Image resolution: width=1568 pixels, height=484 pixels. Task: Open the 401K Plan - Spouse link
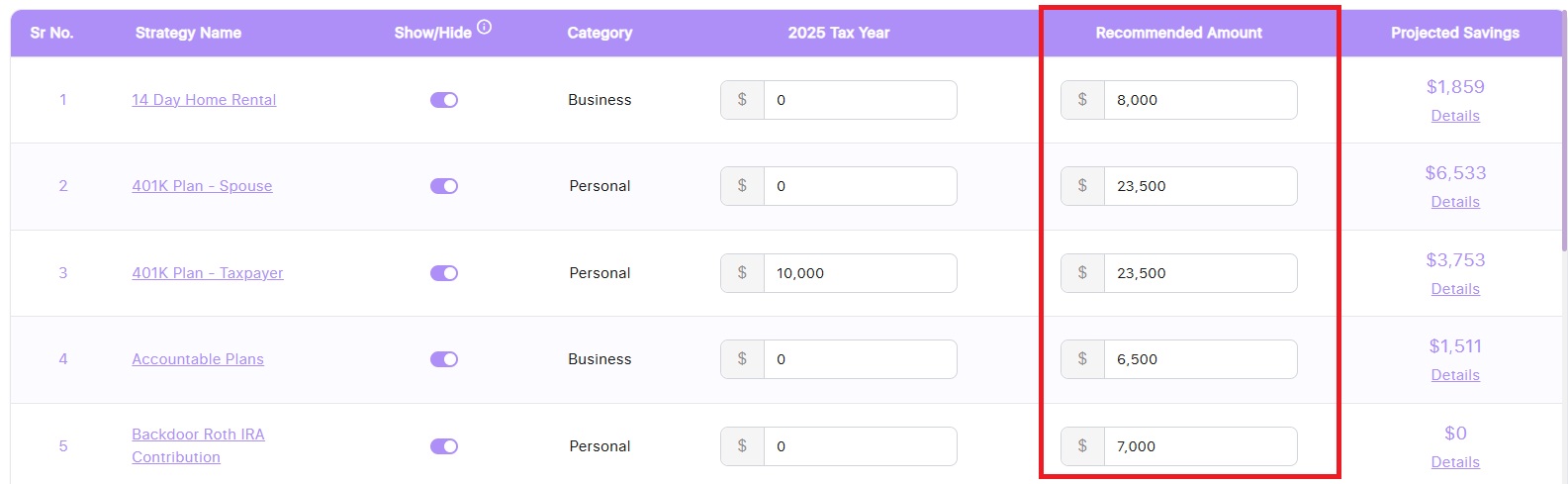[x=202, y=186]
